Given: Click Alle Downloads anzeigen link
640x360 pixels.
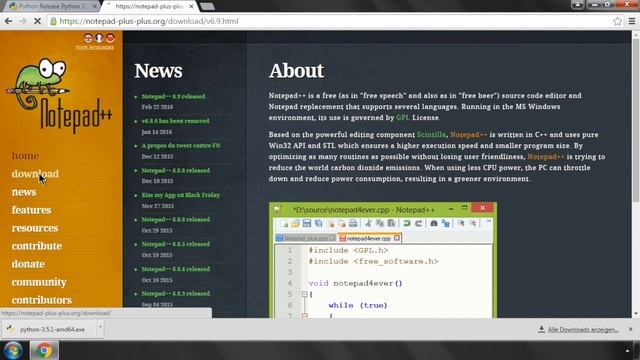Looking at the screenshot, I should point(578,329).
